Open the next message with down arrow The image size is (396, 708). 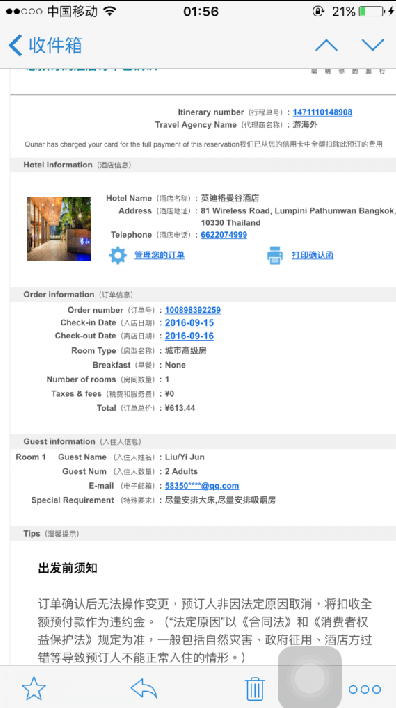click(373, 45)
